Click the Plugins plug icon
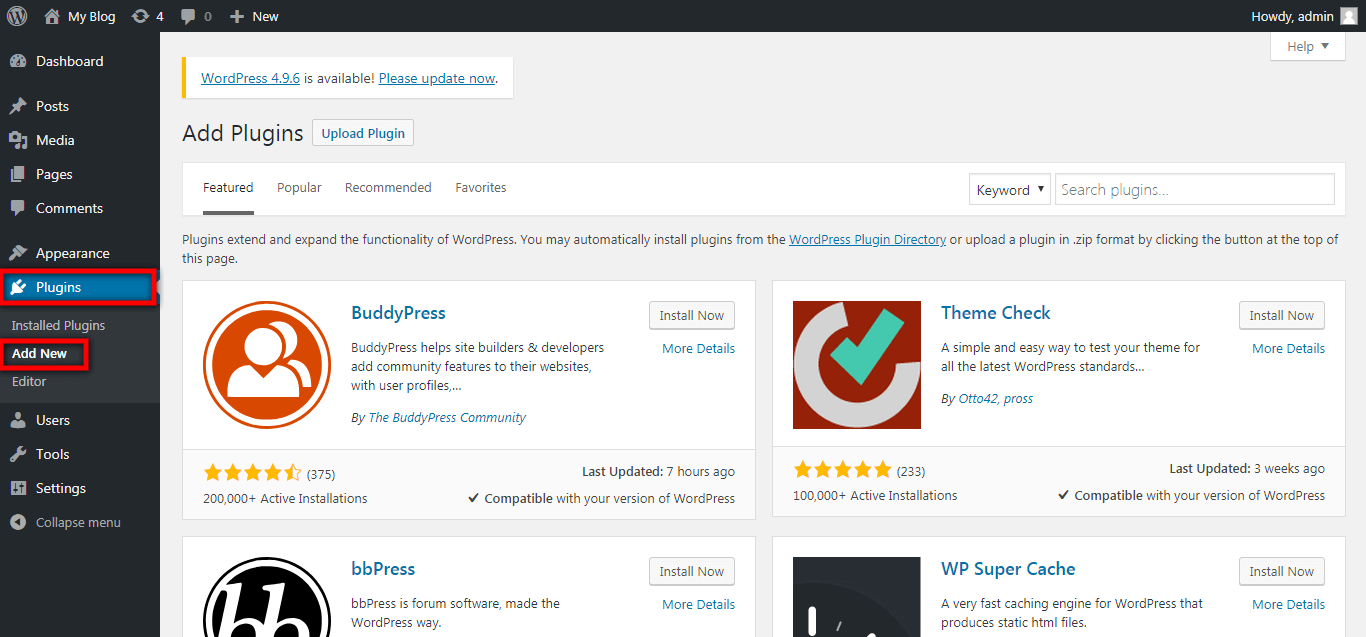 point(18,287)
